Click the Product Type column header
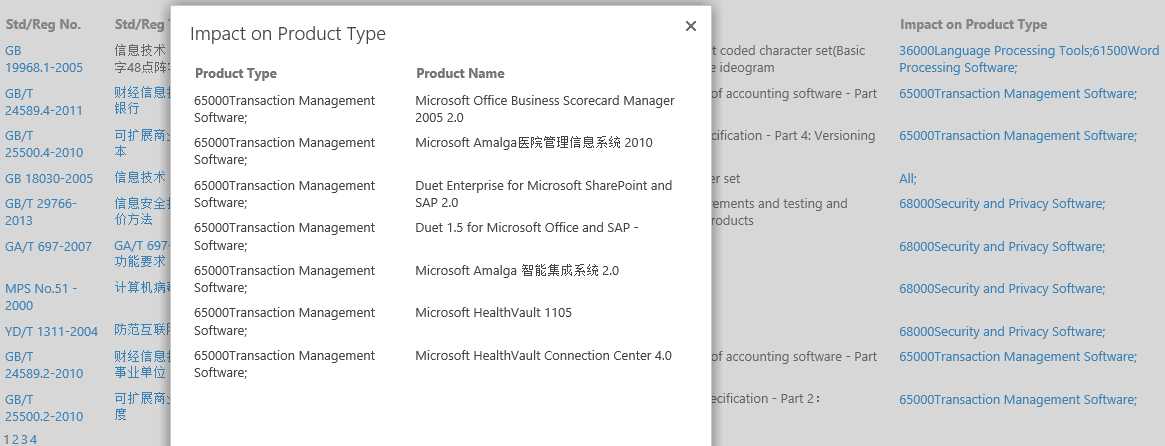Image resolution: width=1165 pixels, height=446 pixels. 236,73
